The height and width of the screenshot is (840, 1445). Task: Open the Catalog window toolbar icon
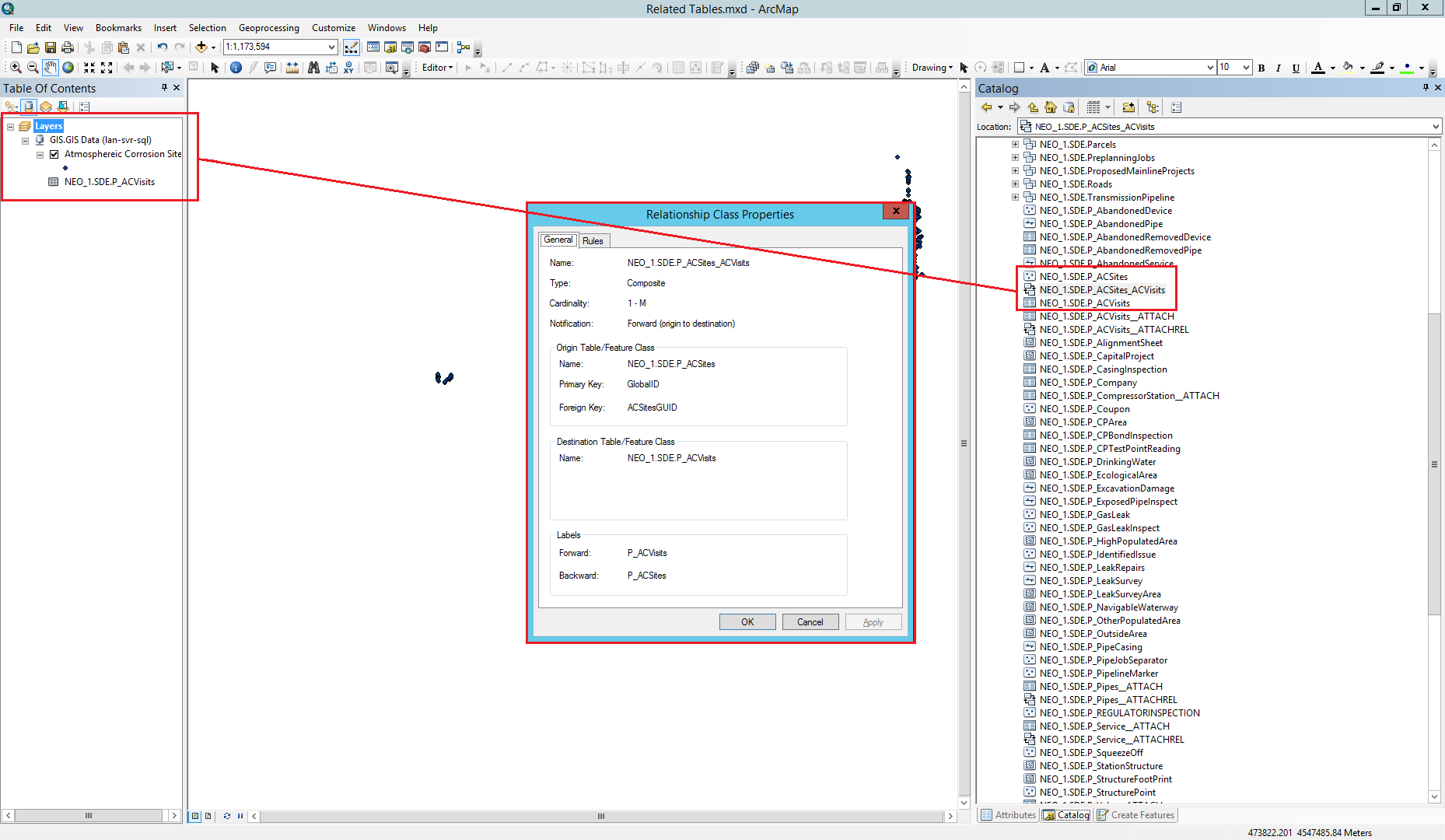click(x=390, y=47)
